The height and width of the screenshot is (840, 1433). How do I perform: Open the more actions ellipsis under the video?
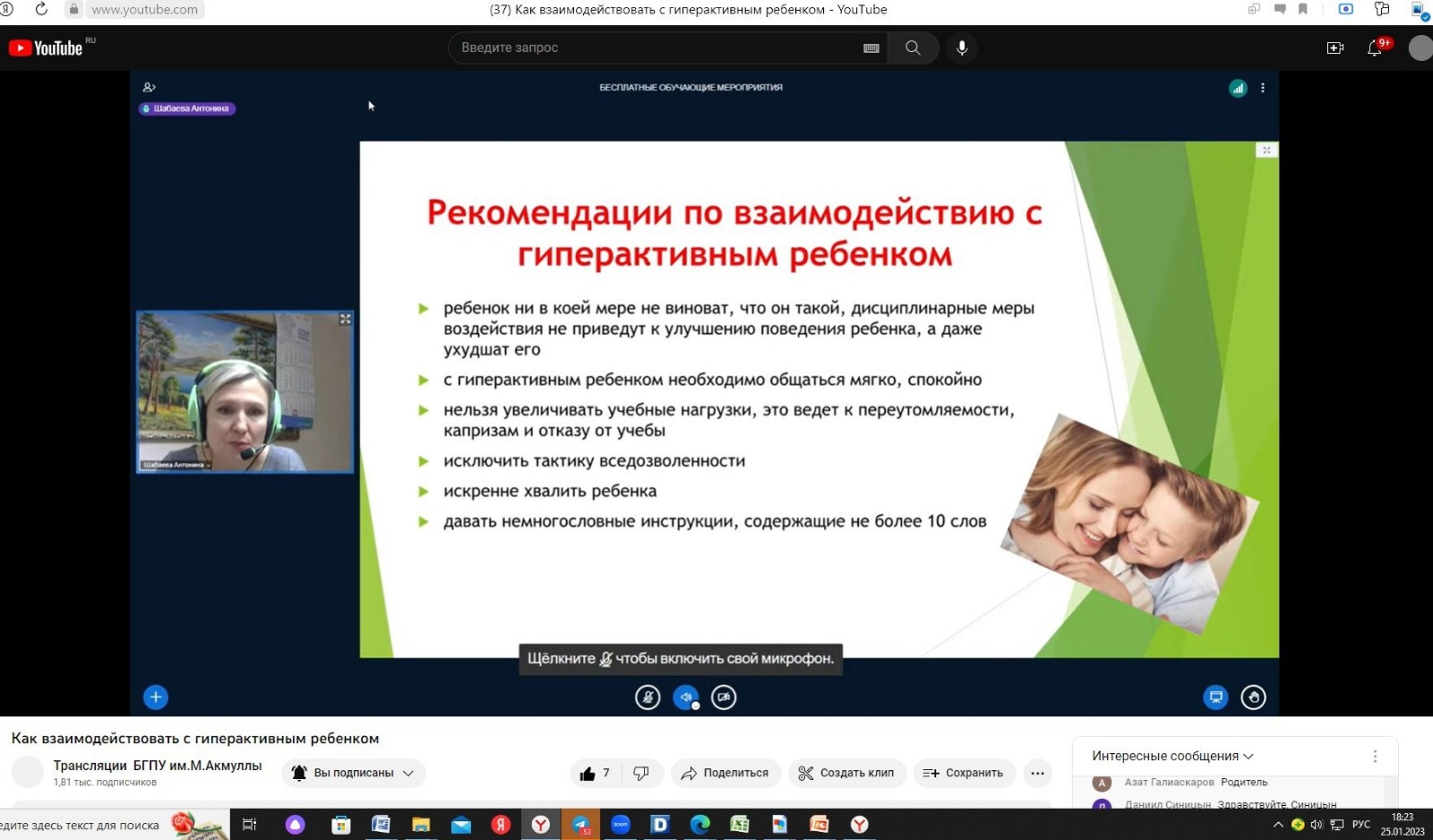[1037, 773]
